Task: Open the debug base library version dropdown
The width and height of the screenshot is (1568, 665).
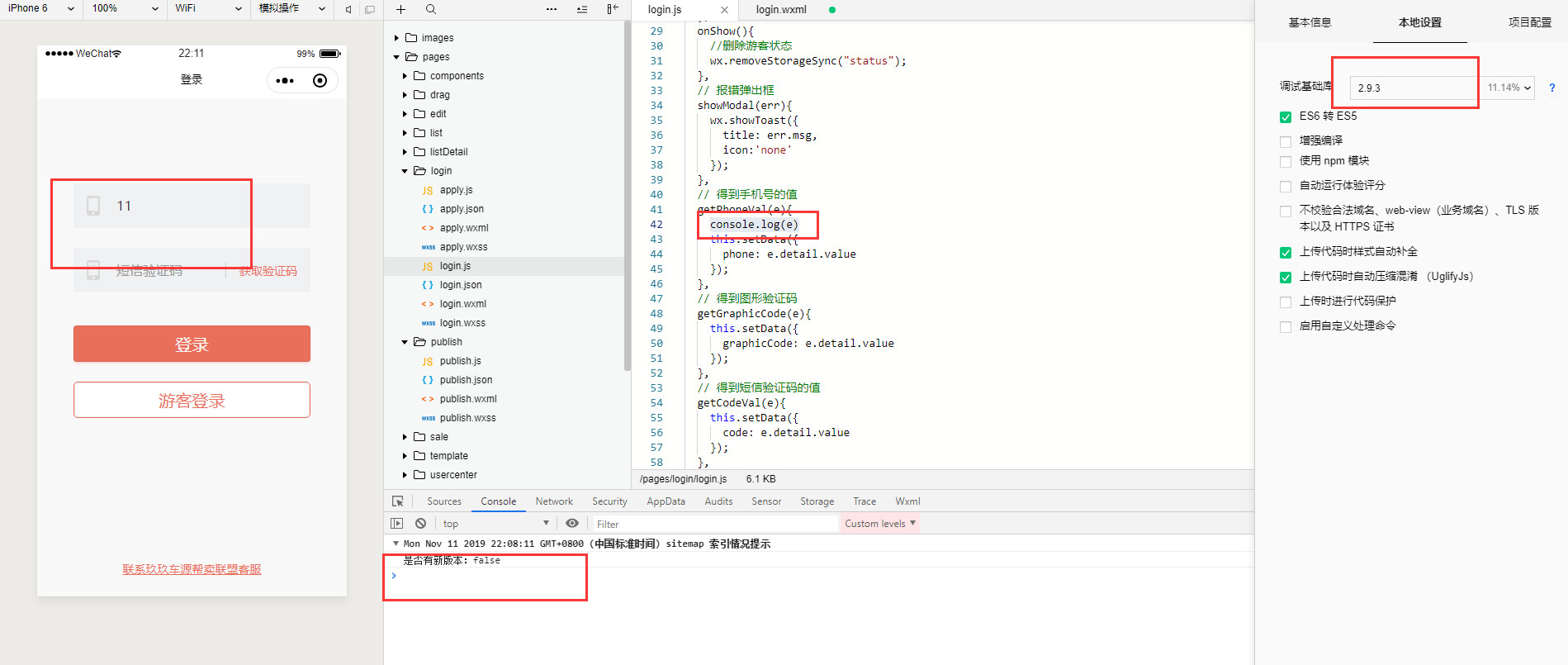Action: pyautogui.click(x=1442, y=88)
